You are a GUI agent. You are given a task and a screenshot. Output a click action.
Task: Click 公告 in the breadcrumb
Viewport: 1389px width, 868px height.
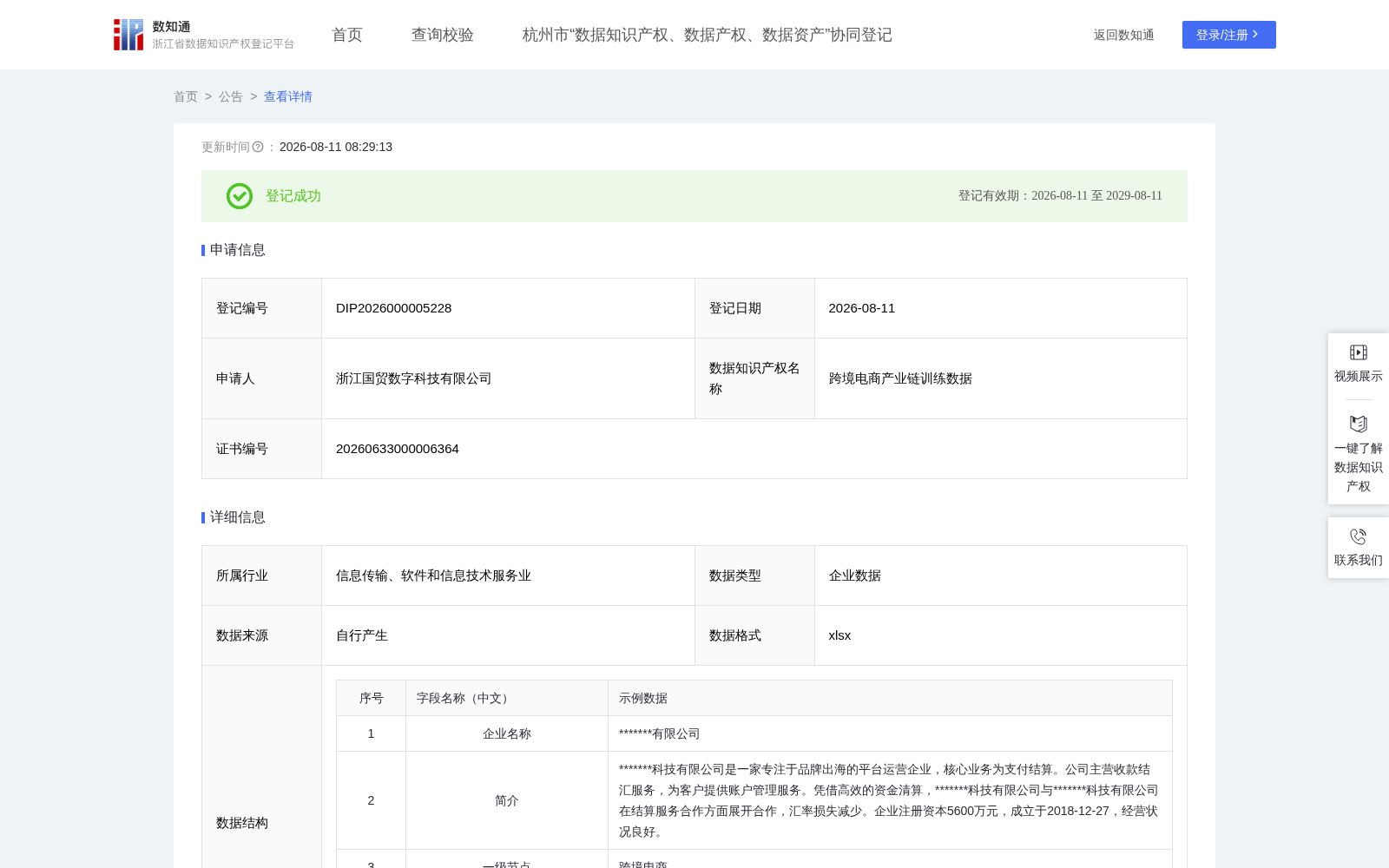pyautogui.click(x=231, y=96)
